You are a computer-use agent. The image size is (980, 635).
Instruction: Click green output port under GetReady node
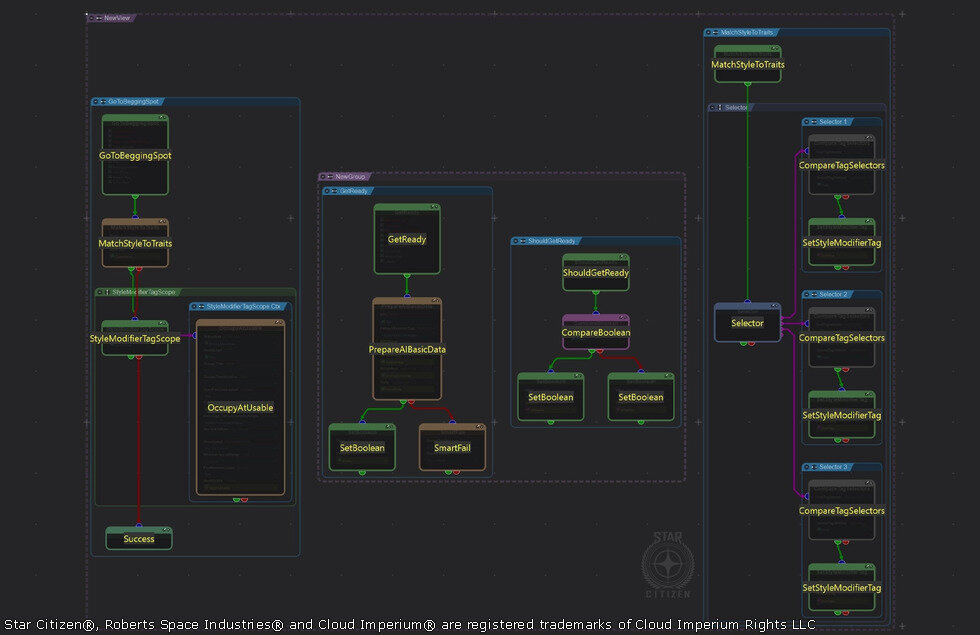pos(407,276)
